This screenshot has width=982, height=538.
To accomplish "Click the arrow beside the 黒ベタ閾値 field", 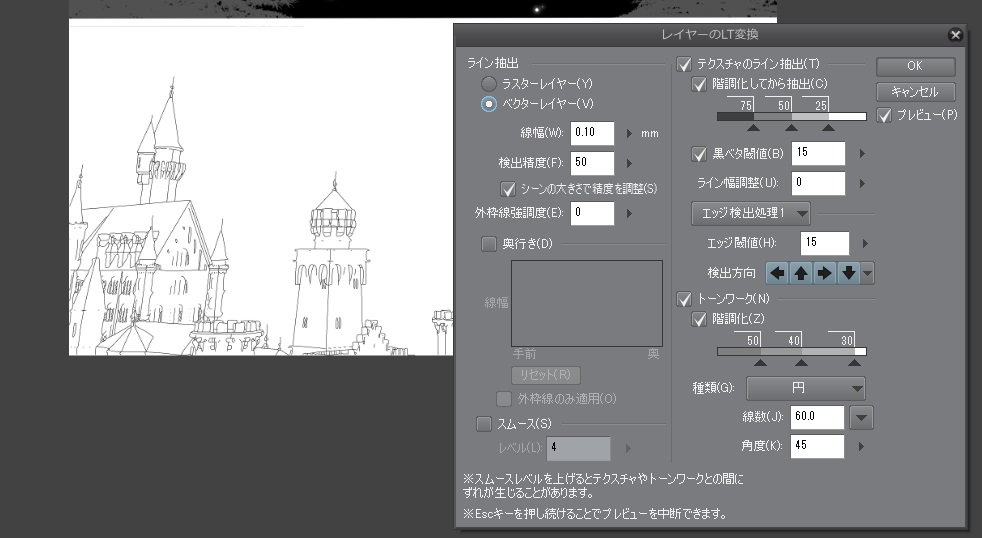I will click(861, 154).
